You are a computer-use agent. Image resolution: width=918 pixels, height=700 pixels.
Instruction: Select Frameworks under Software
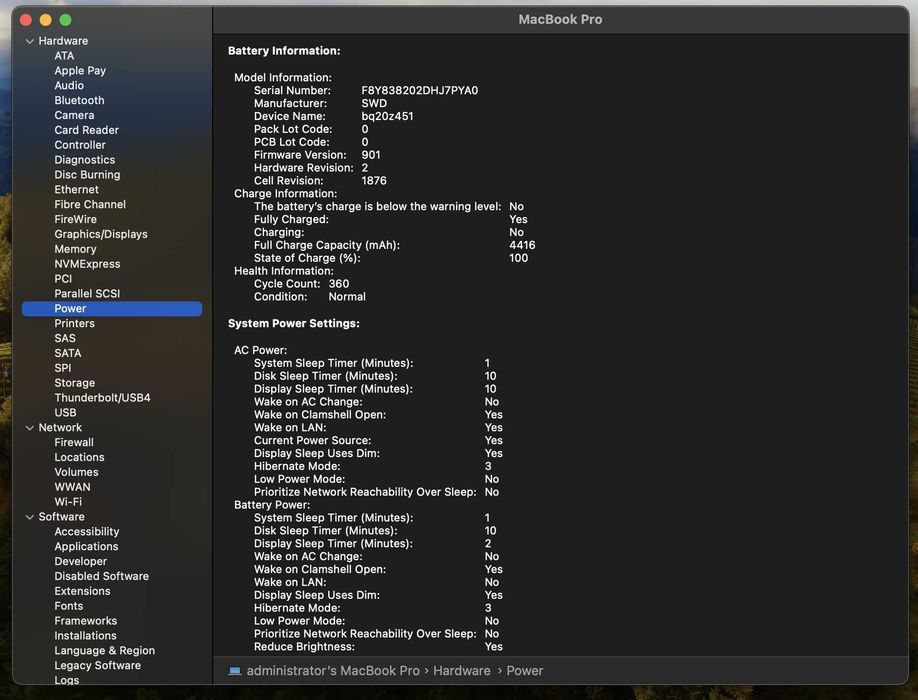point(85,620)
